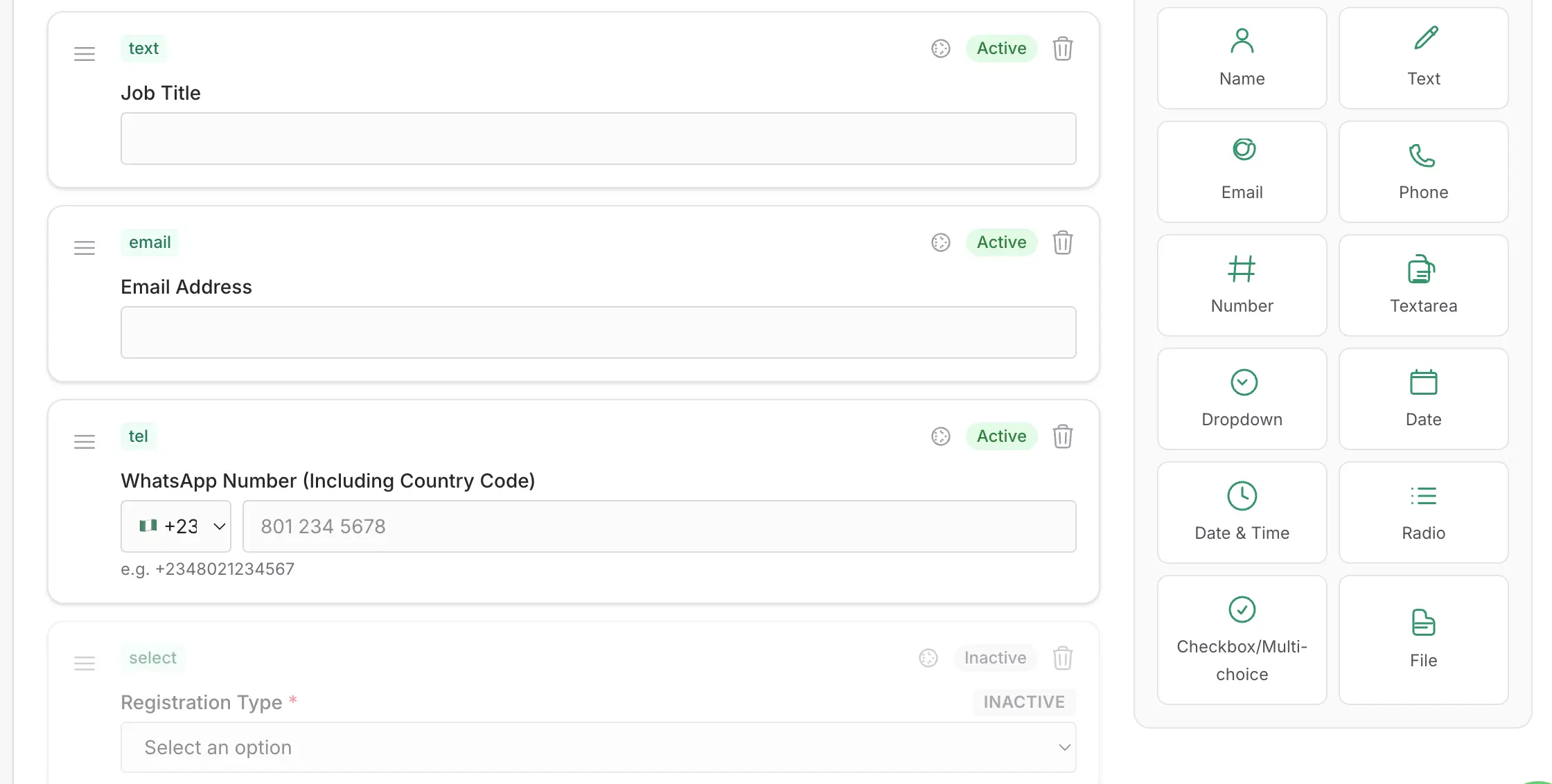Click the Job Title input box
The image size is (1552, 784).
point(598,139)
